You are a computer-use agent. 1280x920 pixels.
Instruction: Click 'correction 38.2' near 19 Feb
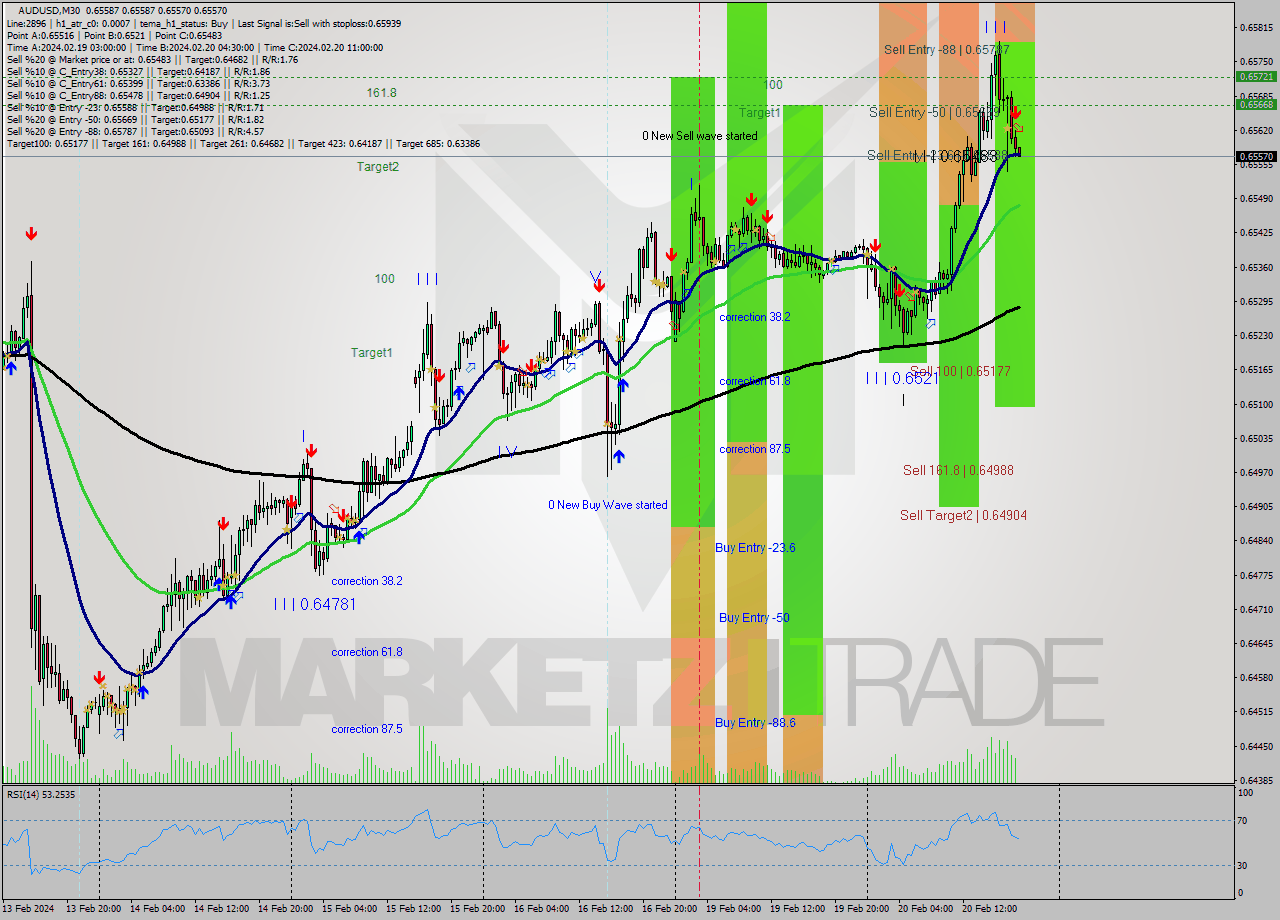(x=755, y=317)
